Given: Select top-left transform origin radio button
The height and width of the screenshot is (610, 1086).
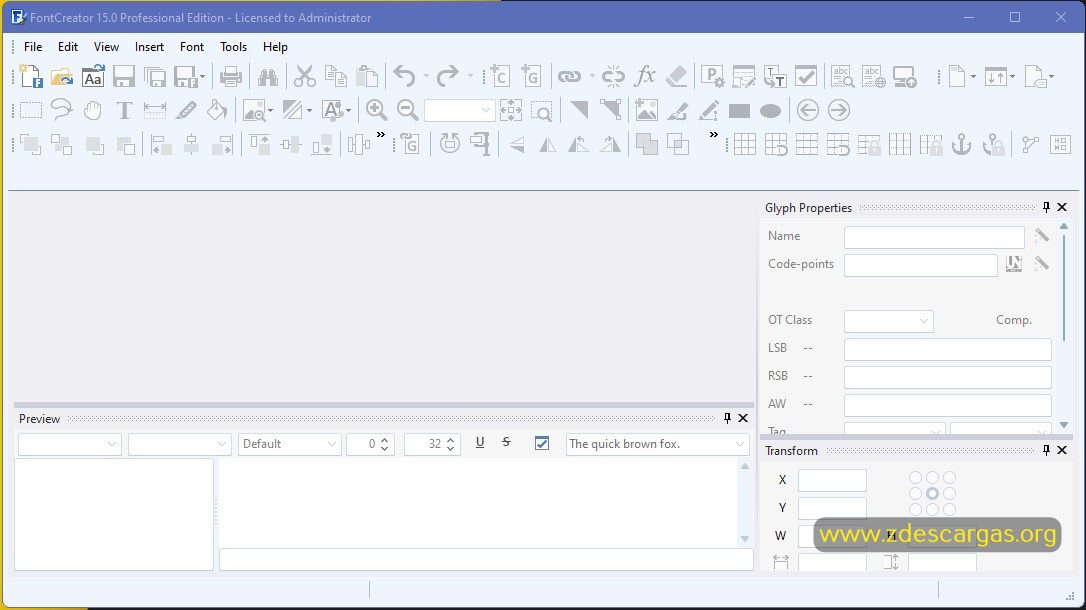Looking at the screenshot, I should 915,478.
